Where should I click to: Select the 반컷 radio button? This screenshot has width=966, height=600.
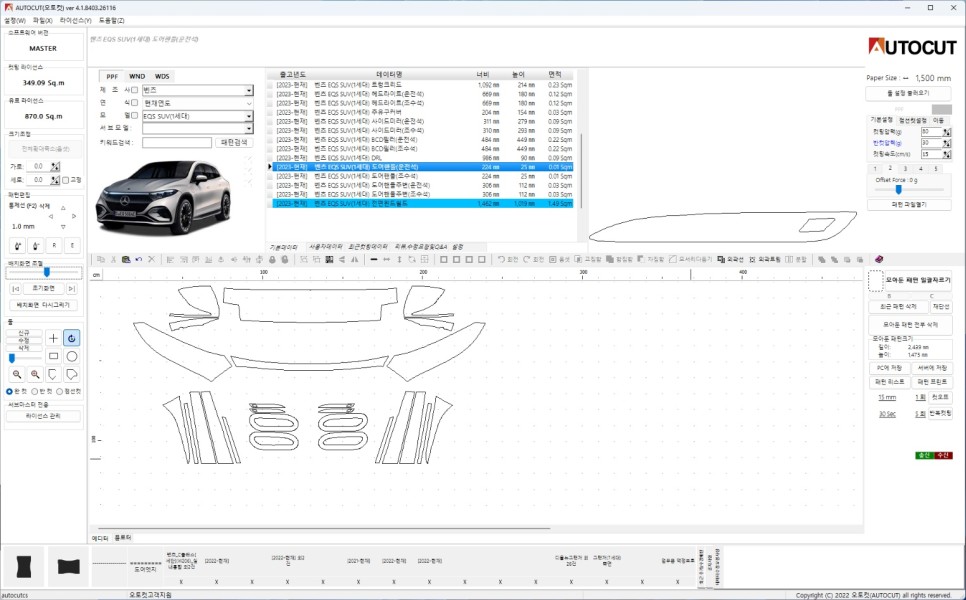tap(34, 391)
